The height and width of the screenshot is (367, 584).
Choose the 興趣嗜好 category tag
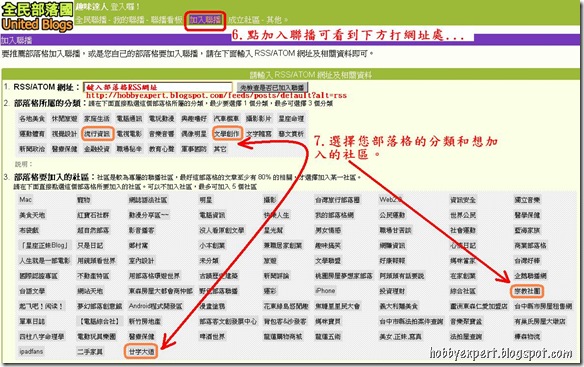[x=194, y=119]
